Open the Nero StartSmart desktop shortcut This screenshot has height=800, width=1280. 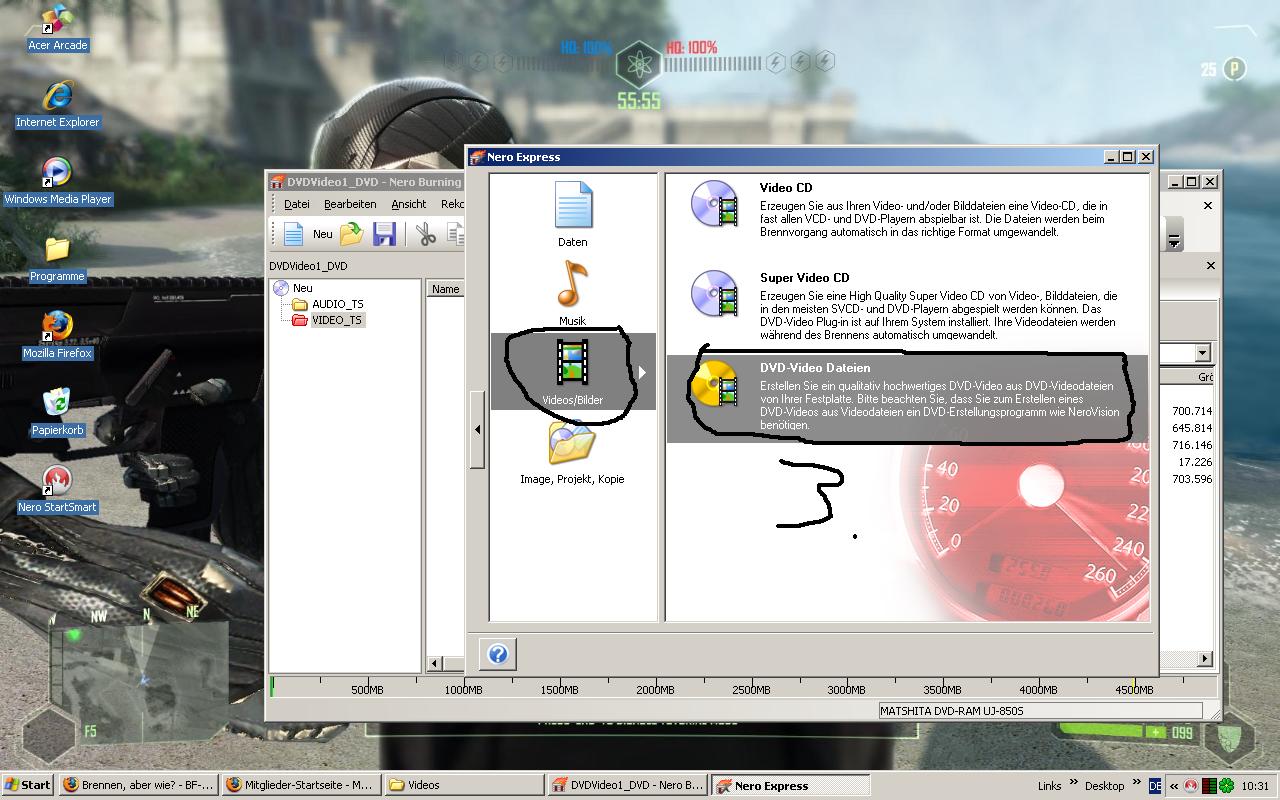coord(57,487)
